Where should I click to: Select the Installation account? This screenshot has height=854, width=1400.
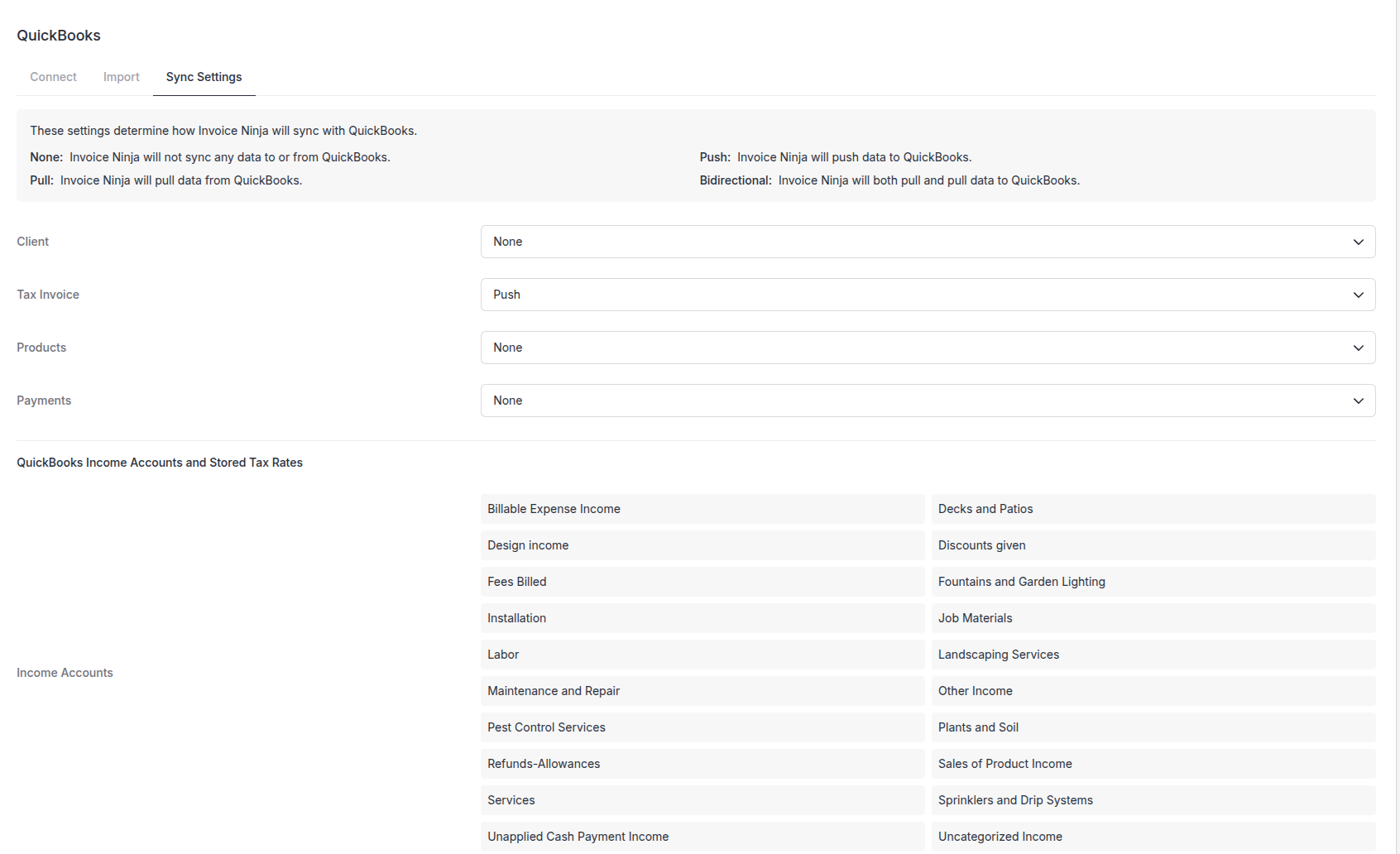tap(702, 618)
